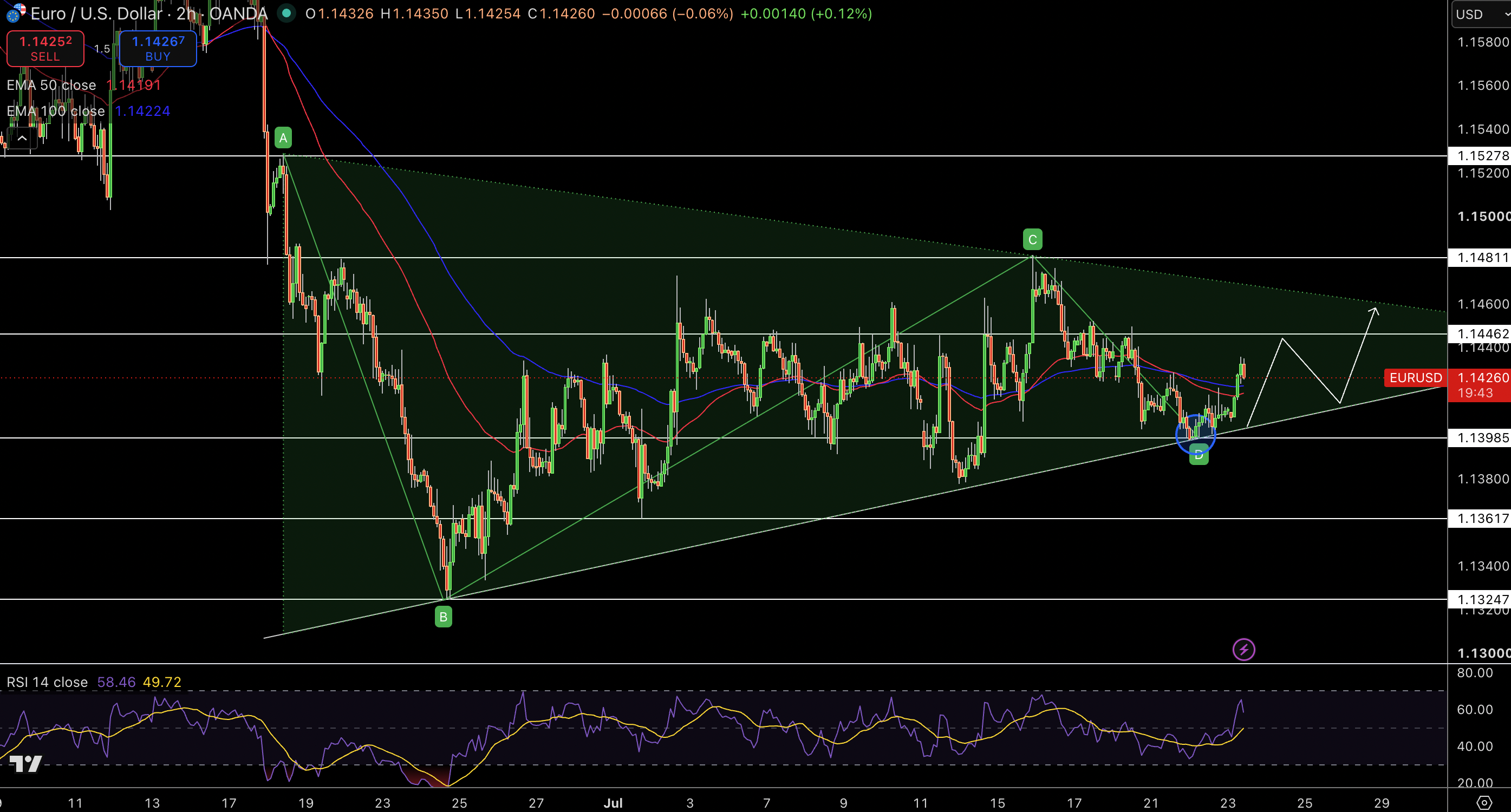This screenshot has width=1511, height=812.
Task: Collapse the indicator legend with chevron arrow
Action: (x=22, y=139)
